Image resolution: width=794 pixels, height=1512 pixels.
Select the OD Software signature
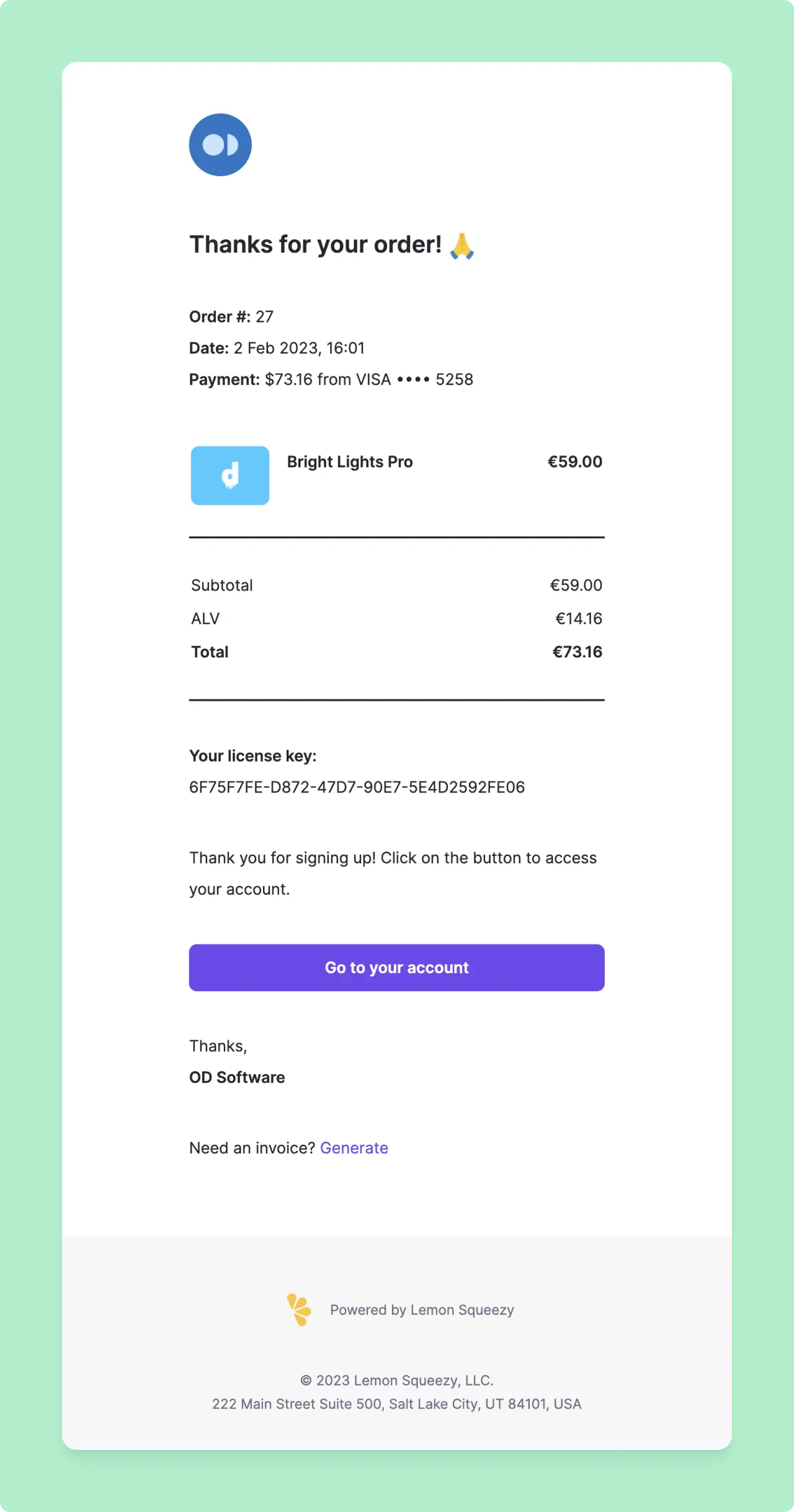237,1077
